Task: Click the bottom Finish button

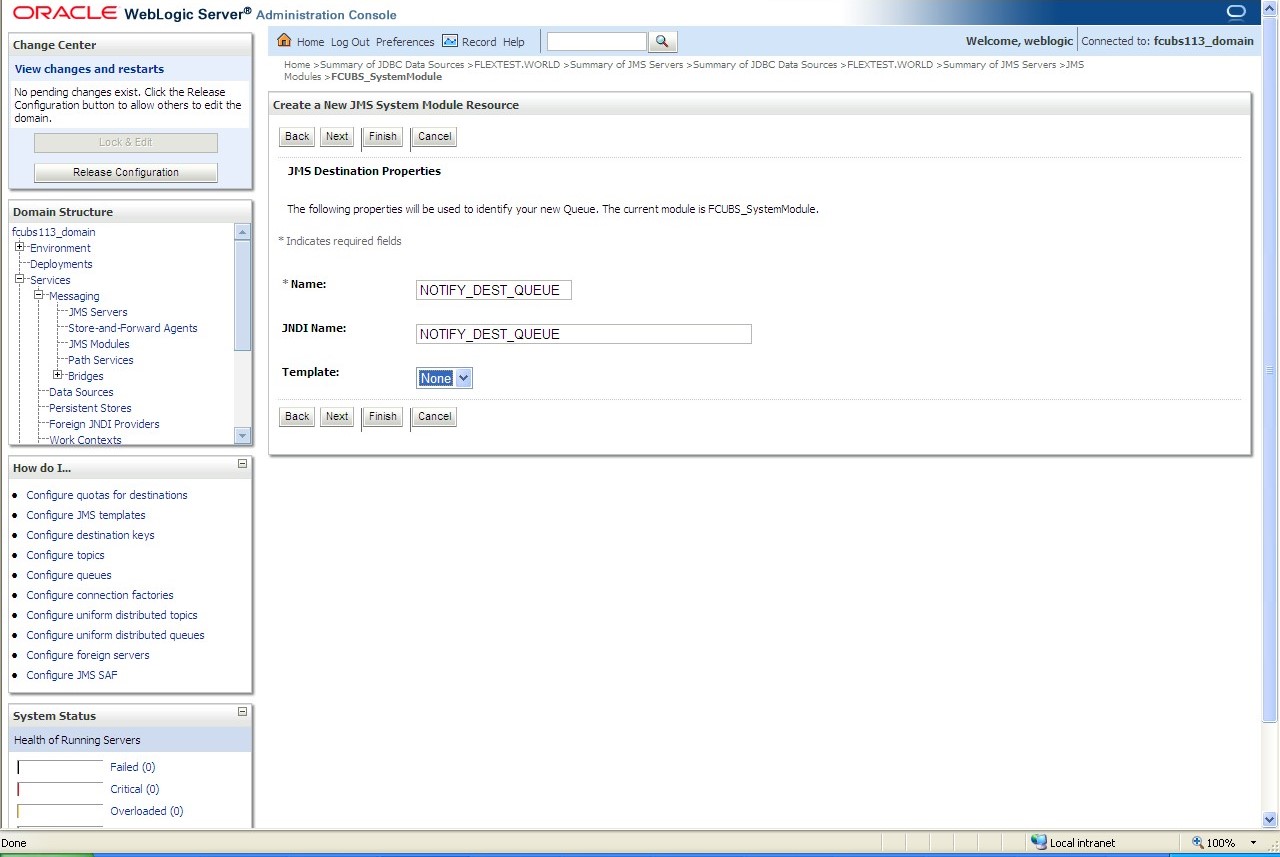Action: 382,417
